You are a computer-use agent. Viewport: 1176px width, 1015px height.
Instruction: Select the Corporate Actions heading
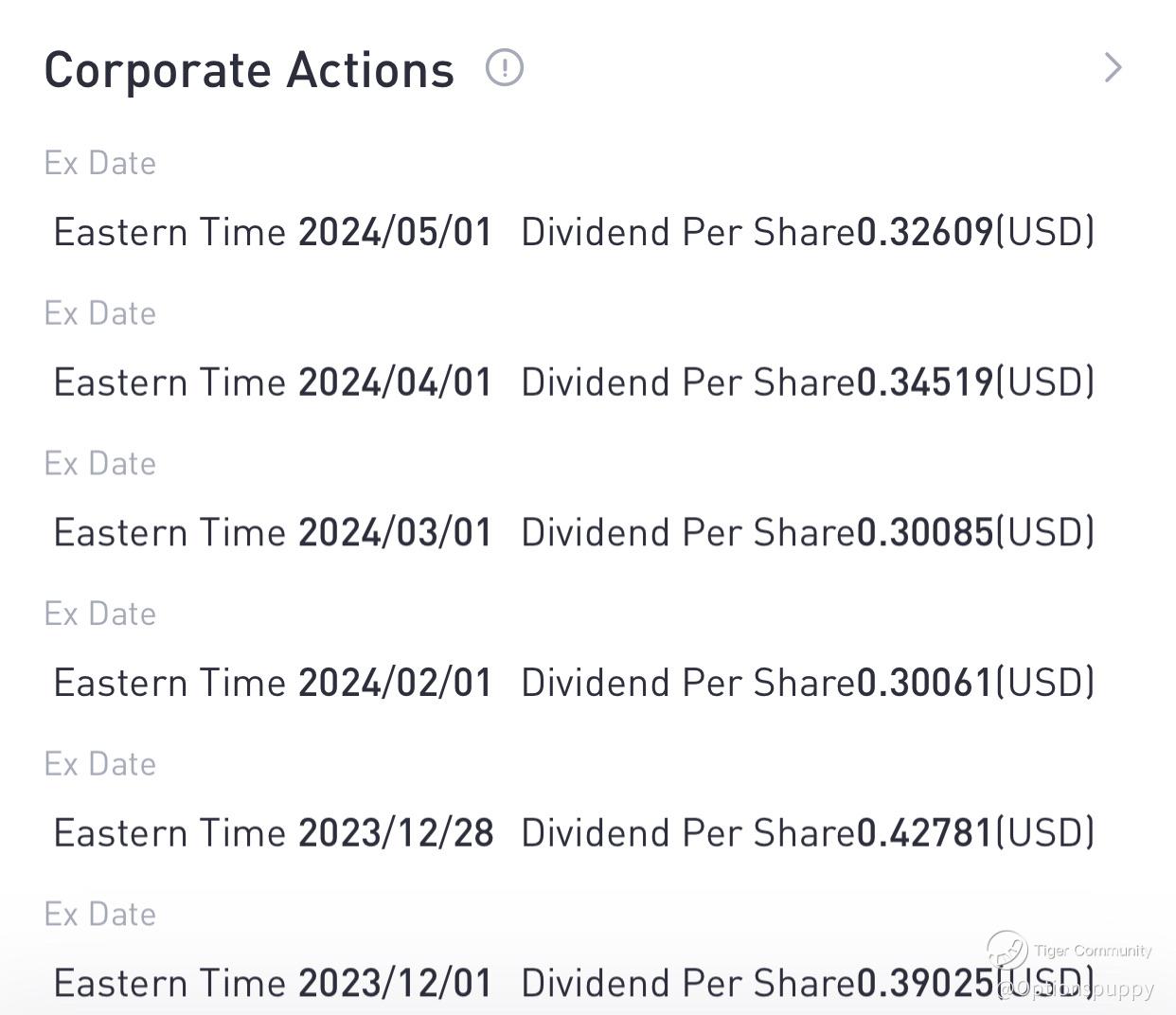point(250,70)
